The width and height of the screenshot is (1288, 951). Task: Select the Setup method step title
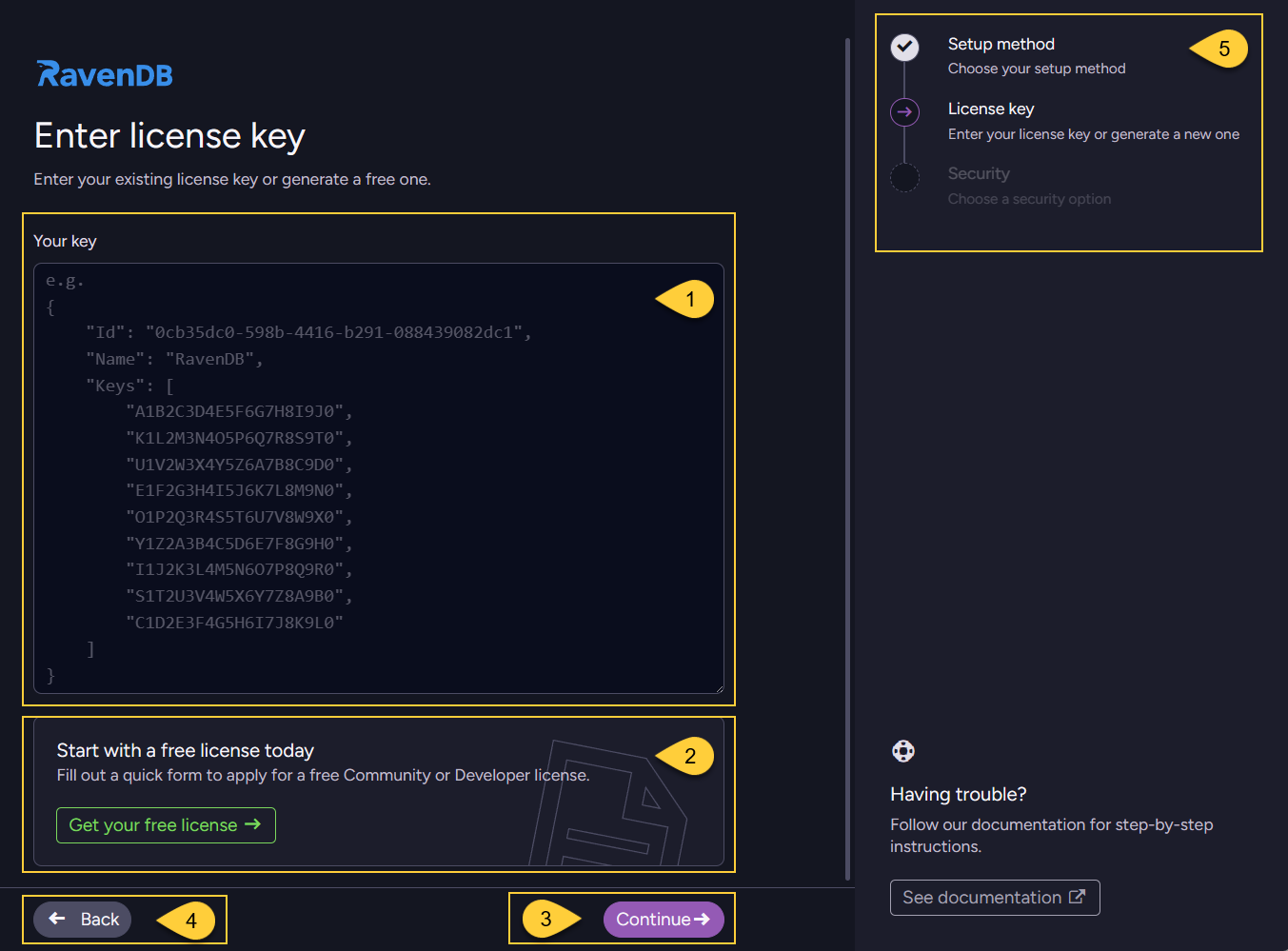pos(1001,44)
